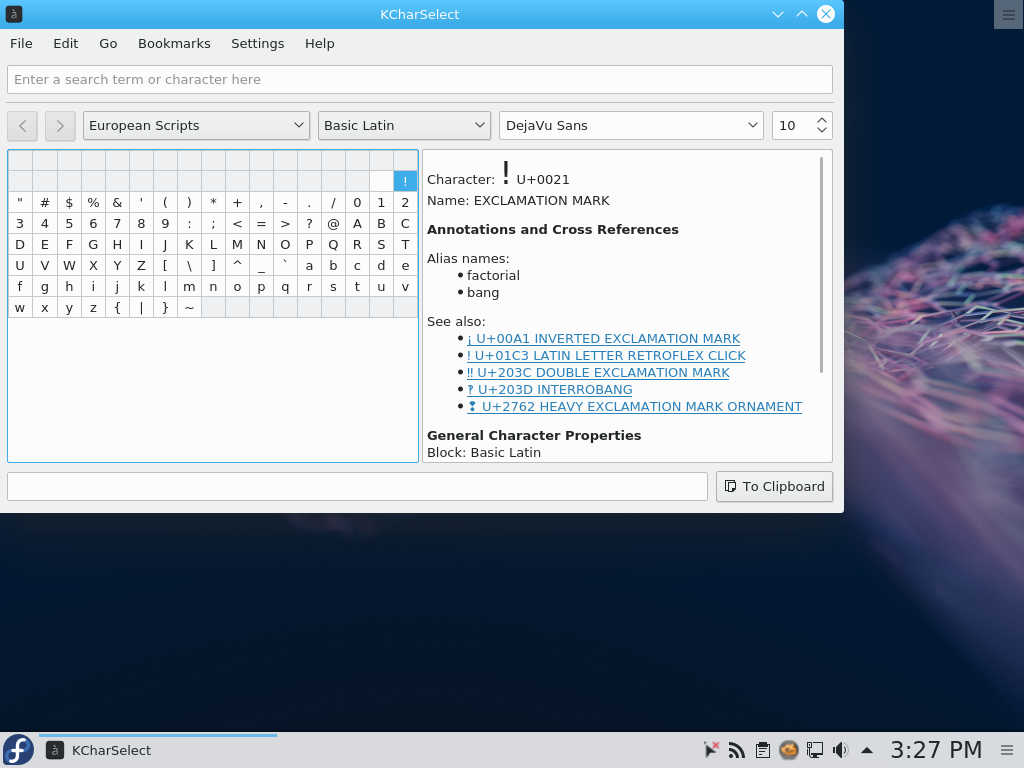Click the character details pane scrollbar
This screenshot has height=768, width=1024.
tap(821, 264)
